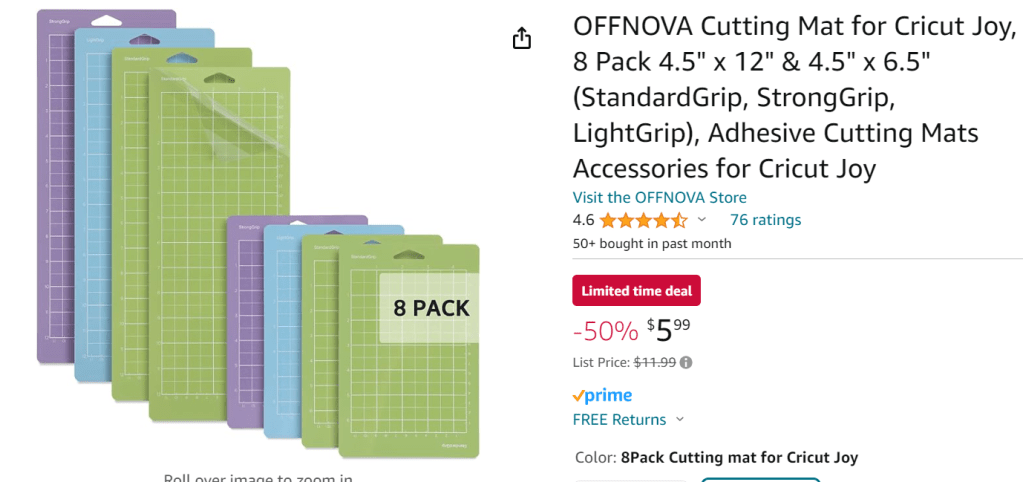Click the share icon beside the product image
Image resolution: width=1023 pixels, height=482 pixels.
521,39
